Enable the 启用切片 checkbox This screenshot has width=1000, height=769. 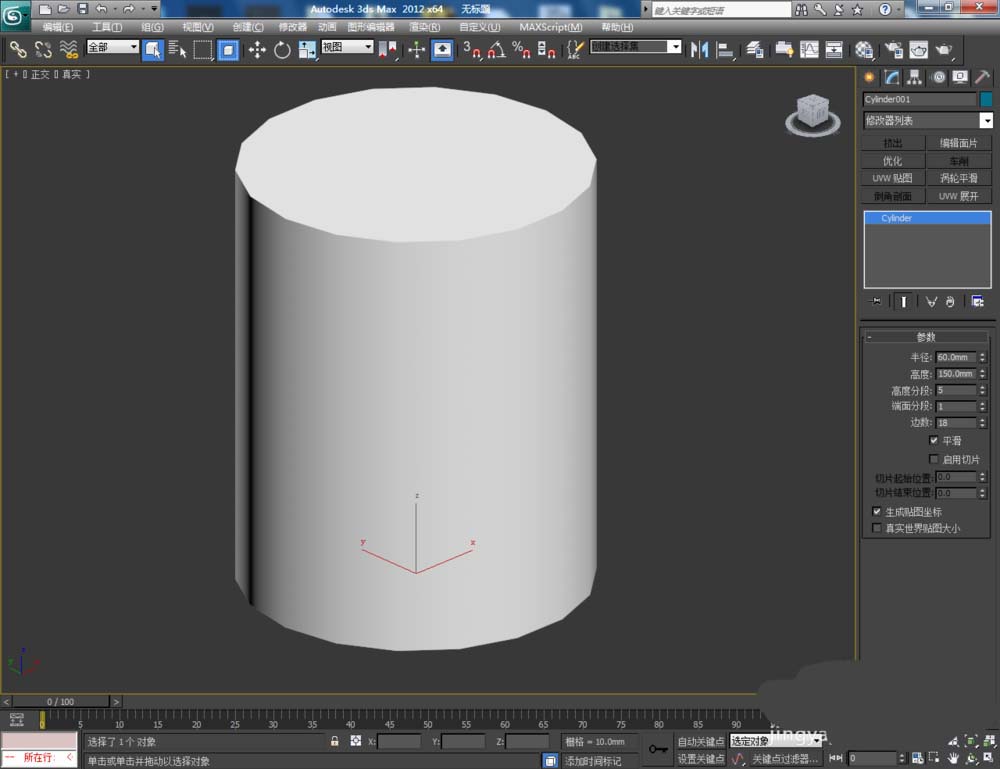point(934,459)
